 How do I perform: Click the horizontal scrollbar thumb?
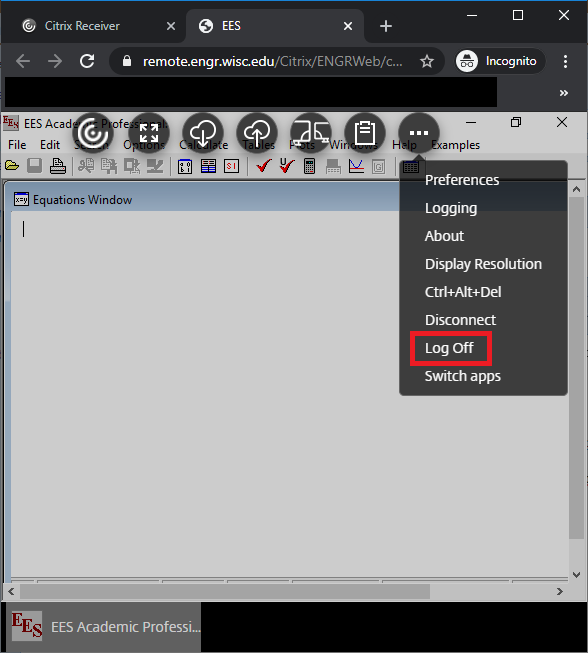coord(225,591)
